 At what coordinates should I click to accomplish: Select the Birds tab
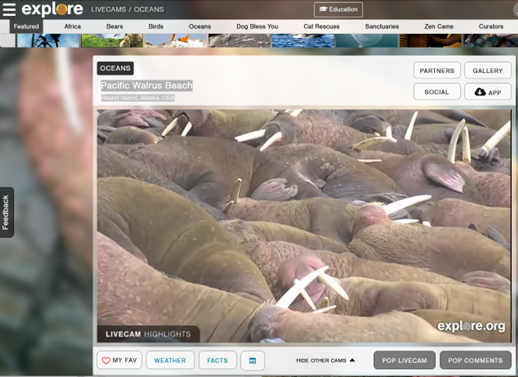[x=156, y=26]
